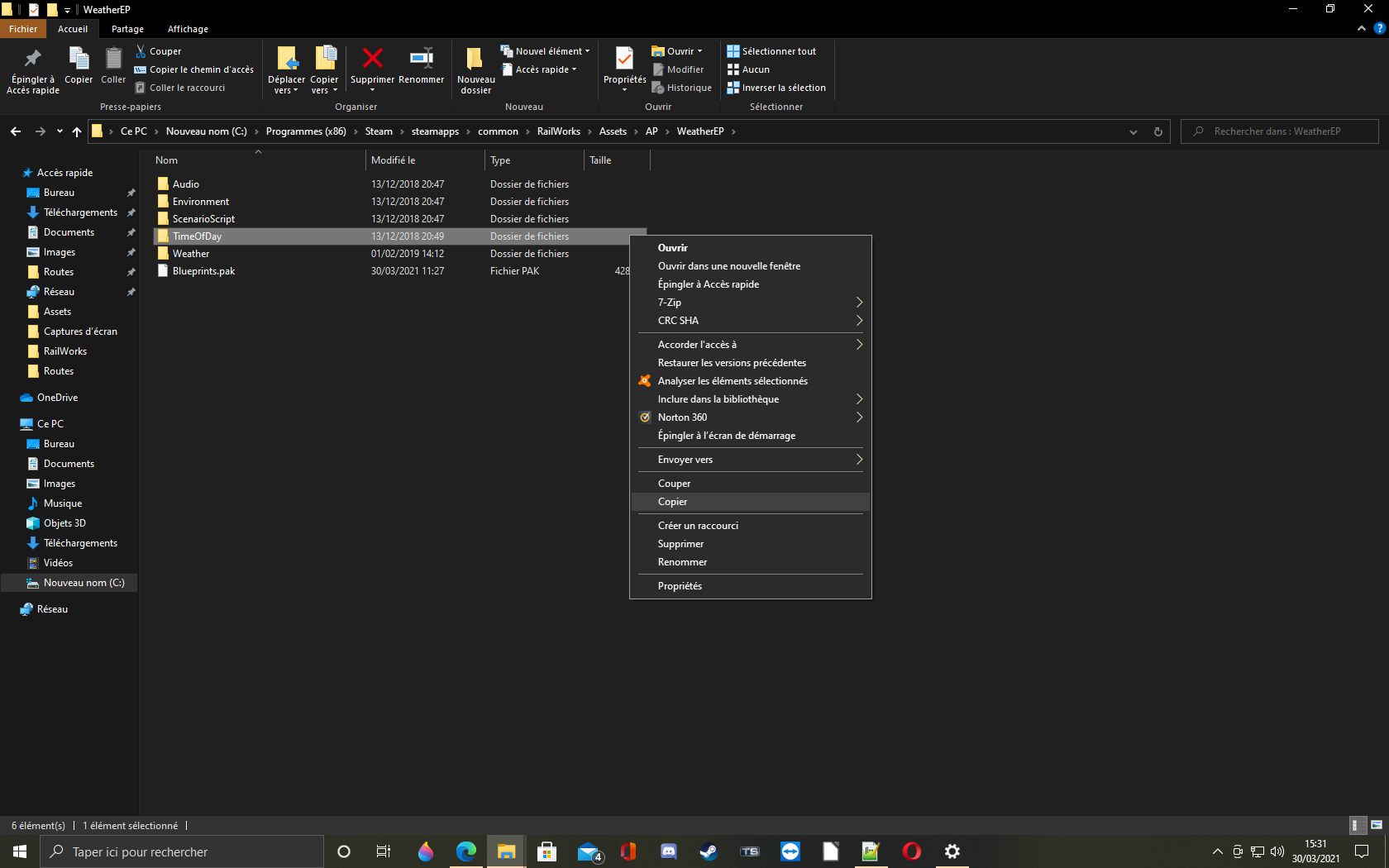Open Opera browser from the taskbar
This screenshot has height=868, width=1389.
coord(912,851)
